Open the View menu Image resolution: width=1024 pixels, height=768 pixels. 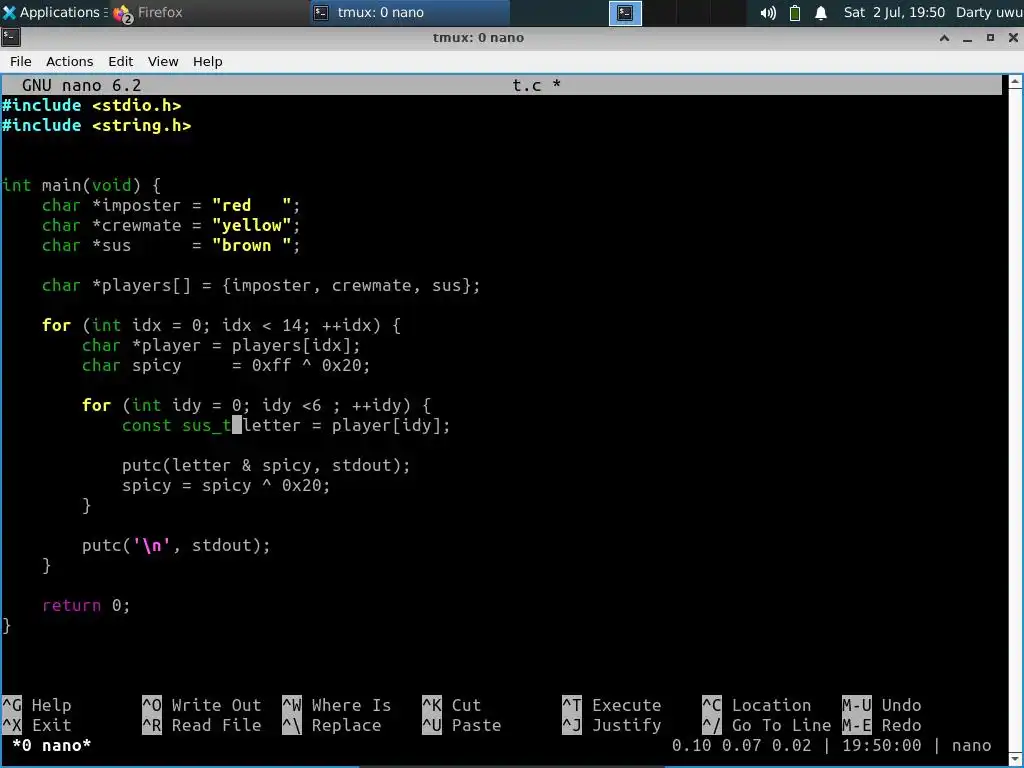pos(163,61)
